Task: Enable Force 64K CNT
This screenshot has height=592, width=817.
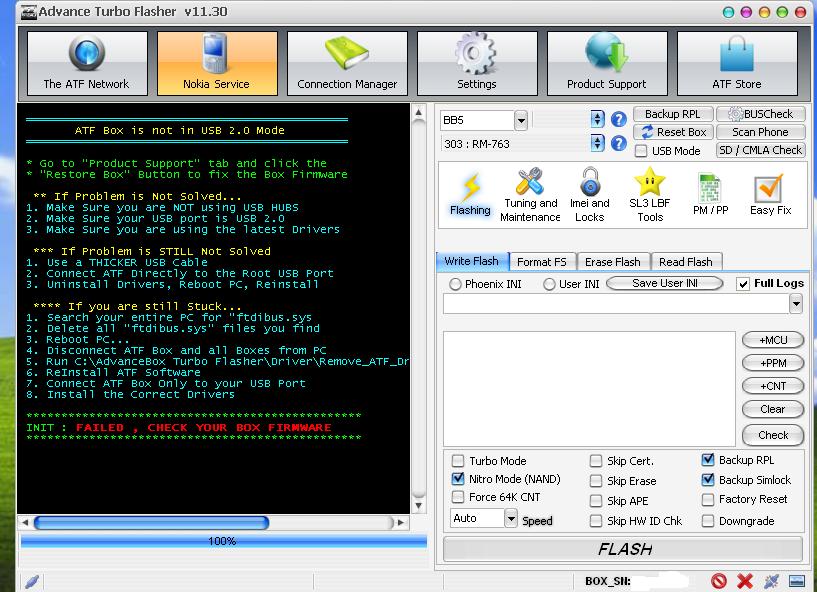Action: click(x=457, y=497)
